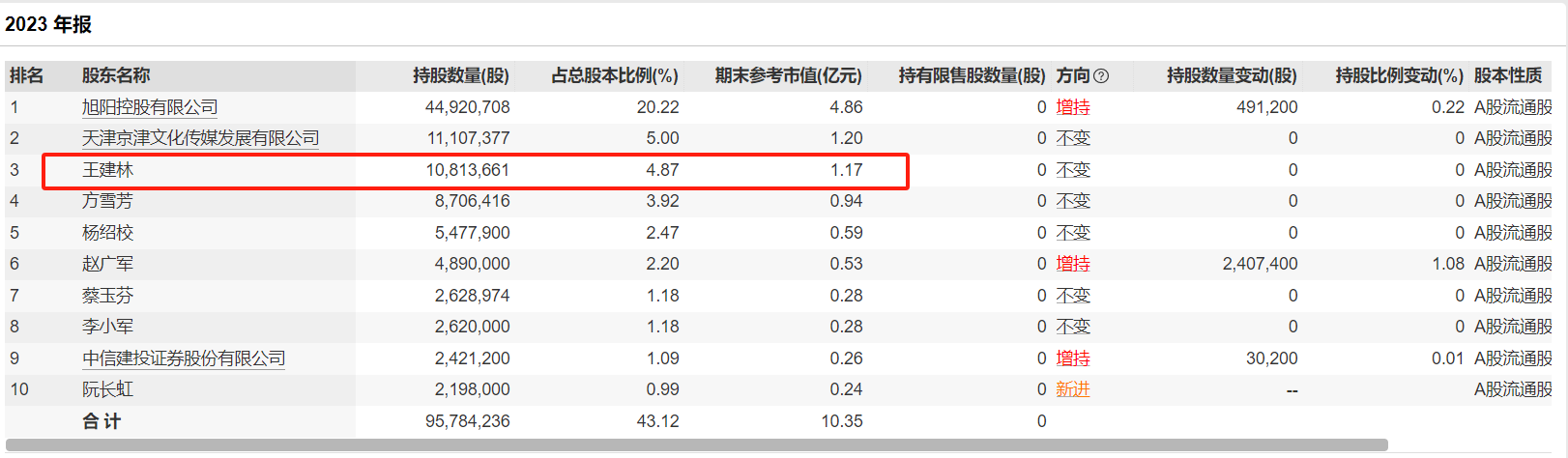Viewport: 1568px width, 458px height.
Task: Click 增持 in the 中信建投证券 row
Action: 1073,358
